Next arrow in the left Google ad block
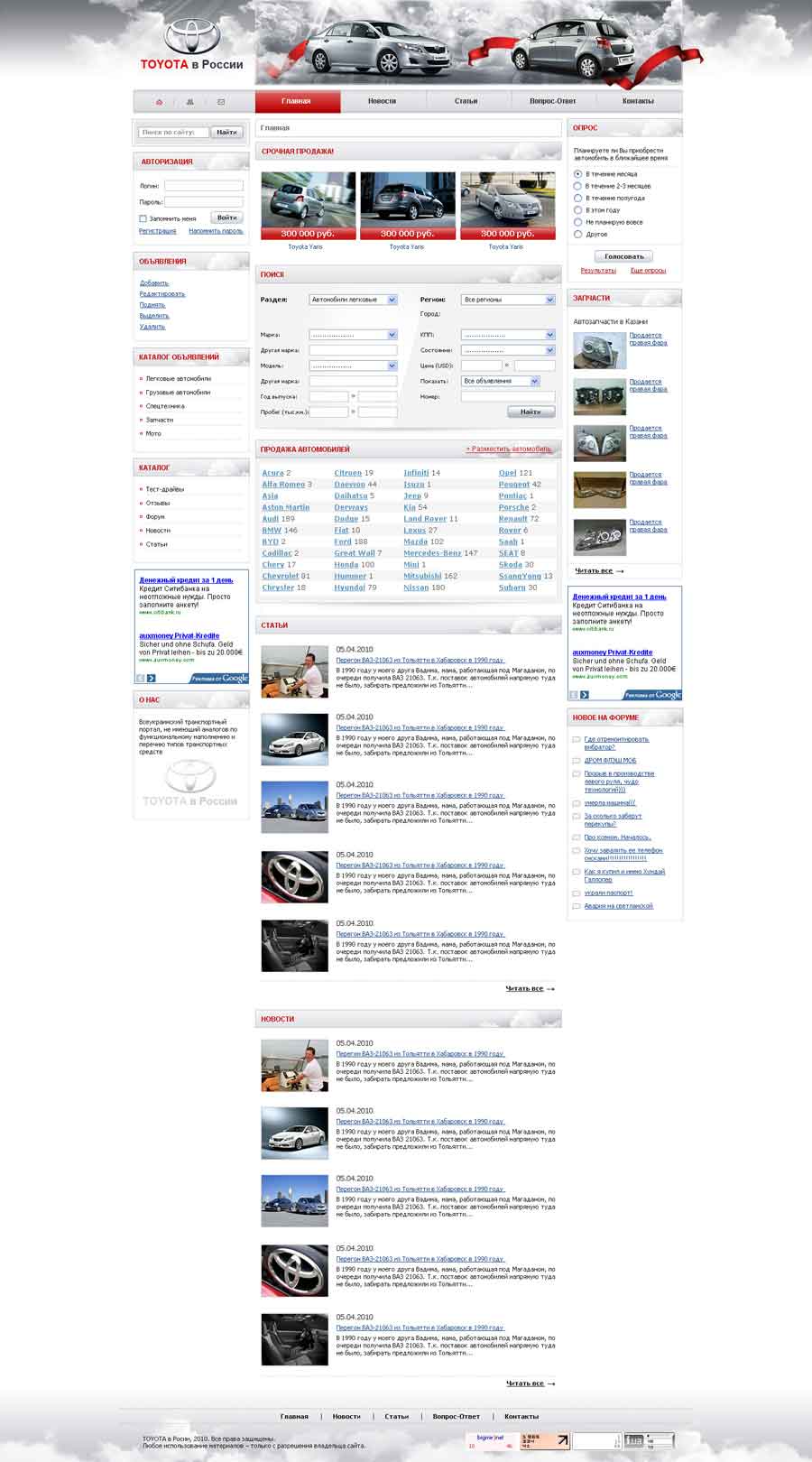 [x=152, y=678]
